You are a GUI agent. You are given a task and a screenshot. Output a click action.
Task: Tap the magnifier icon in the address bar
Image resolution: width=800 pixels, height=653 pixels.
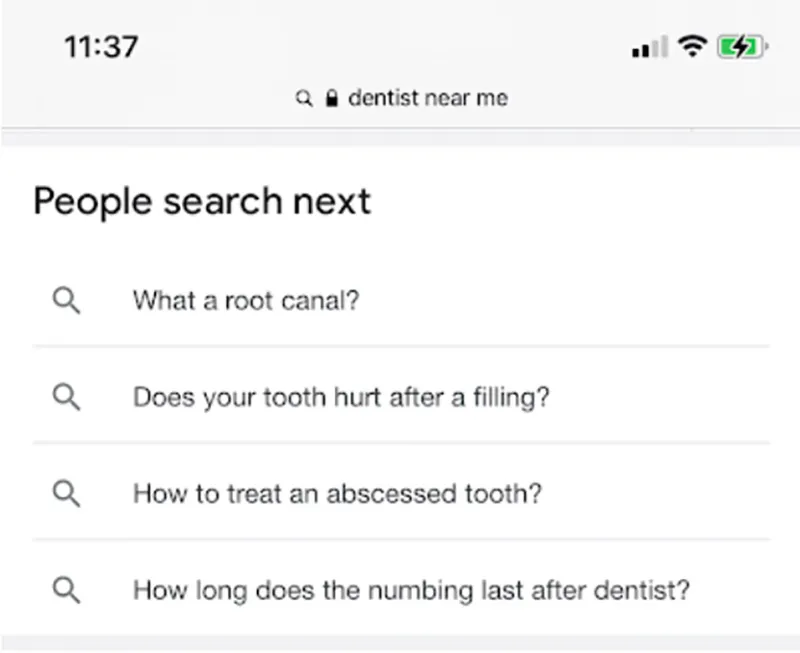click(x=304, y=99)
